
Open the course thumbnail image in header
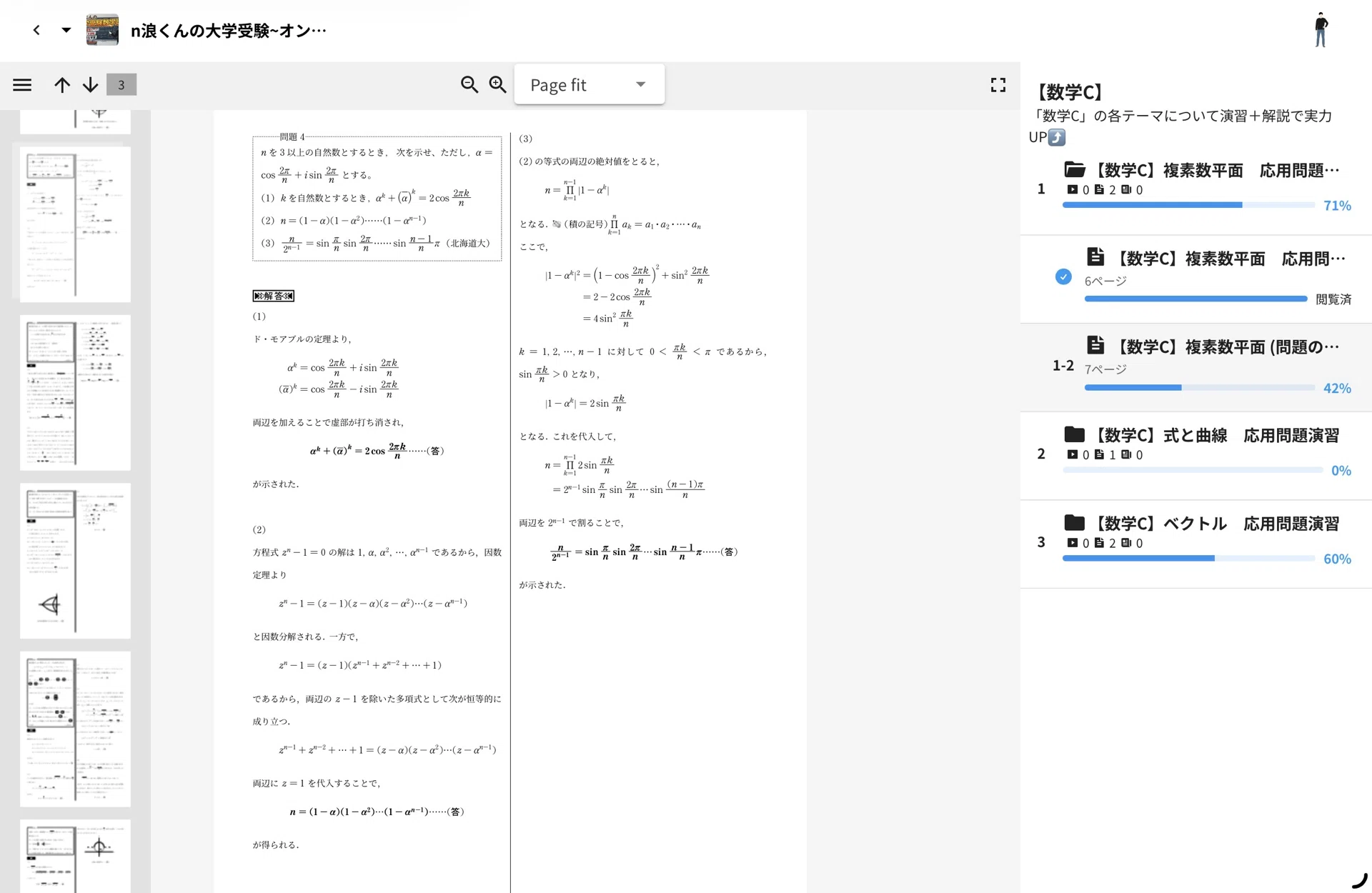point(102,30)
